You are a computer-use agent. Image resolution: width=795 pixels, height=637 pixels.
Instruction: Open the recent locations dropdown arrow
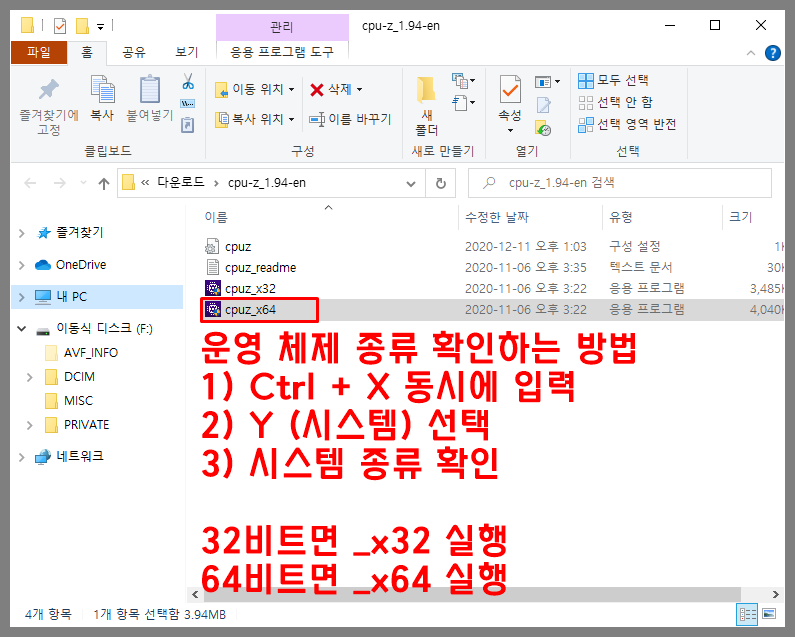coord(84,183)
